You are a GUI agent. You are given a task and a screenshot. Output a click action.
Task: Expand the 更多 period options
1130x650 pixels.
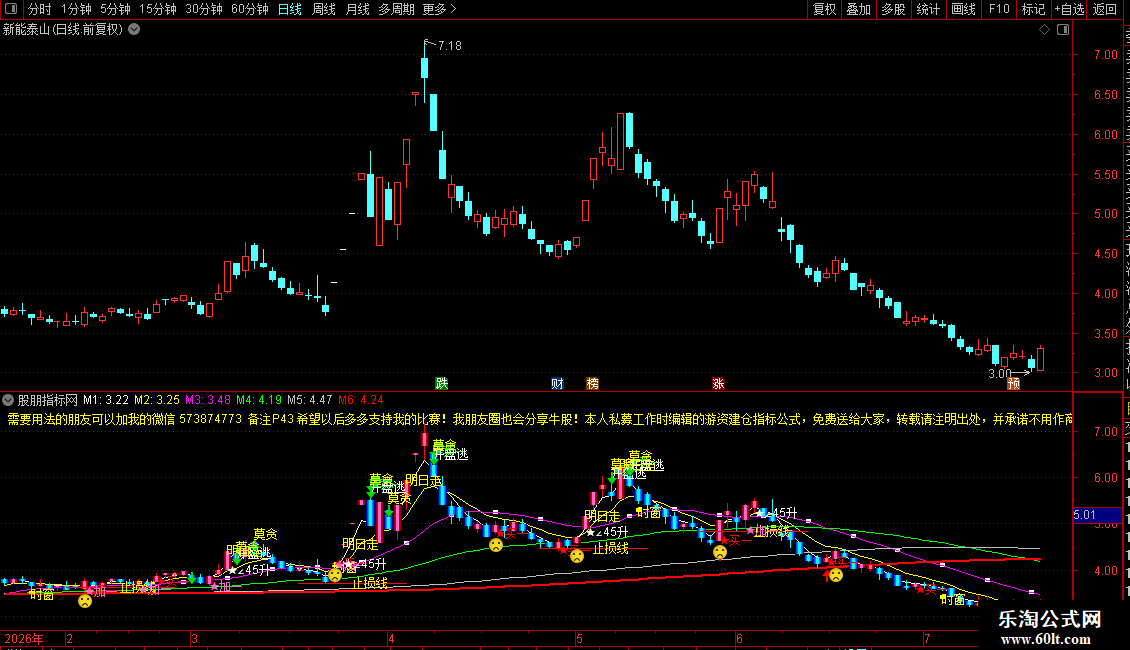tap(439, 9)
